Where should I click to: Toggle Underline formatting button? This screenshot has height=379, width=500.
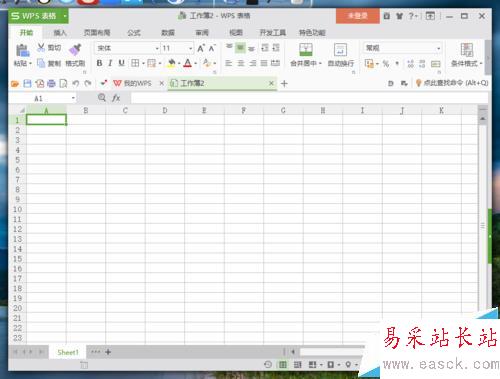click(121, 63)
